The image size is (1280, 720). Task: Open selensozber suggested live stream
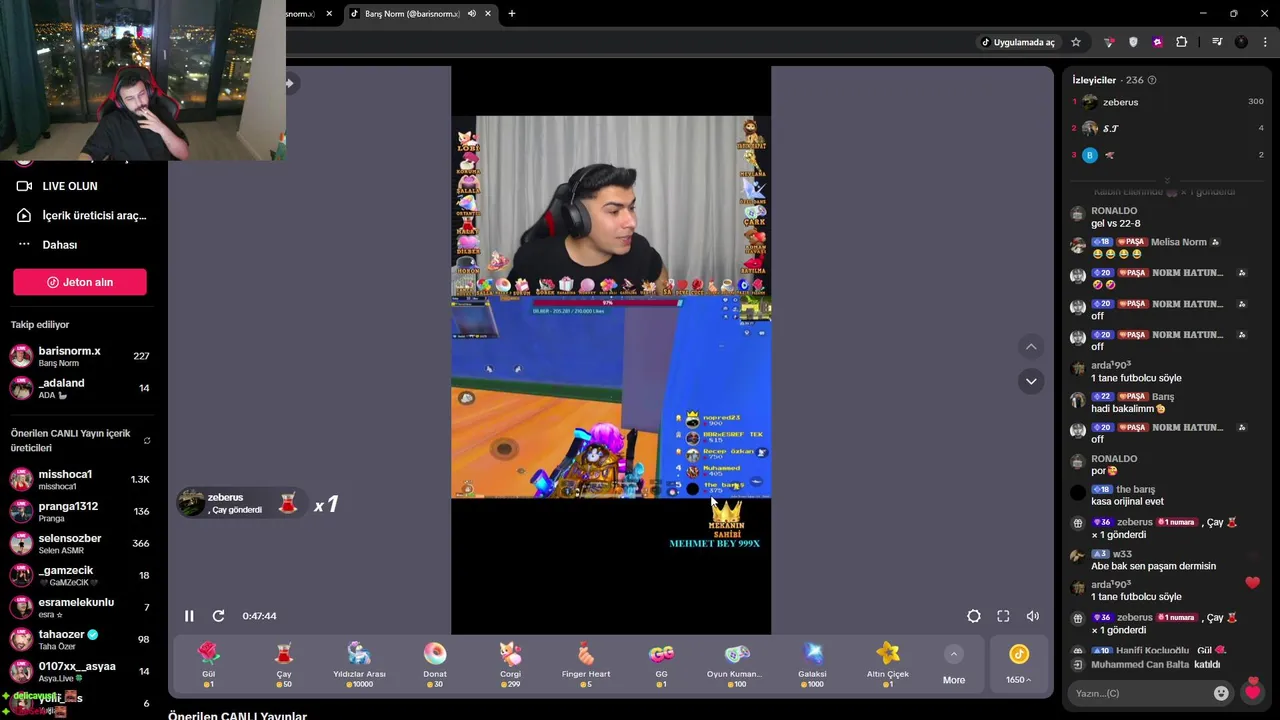pos(80,544)
